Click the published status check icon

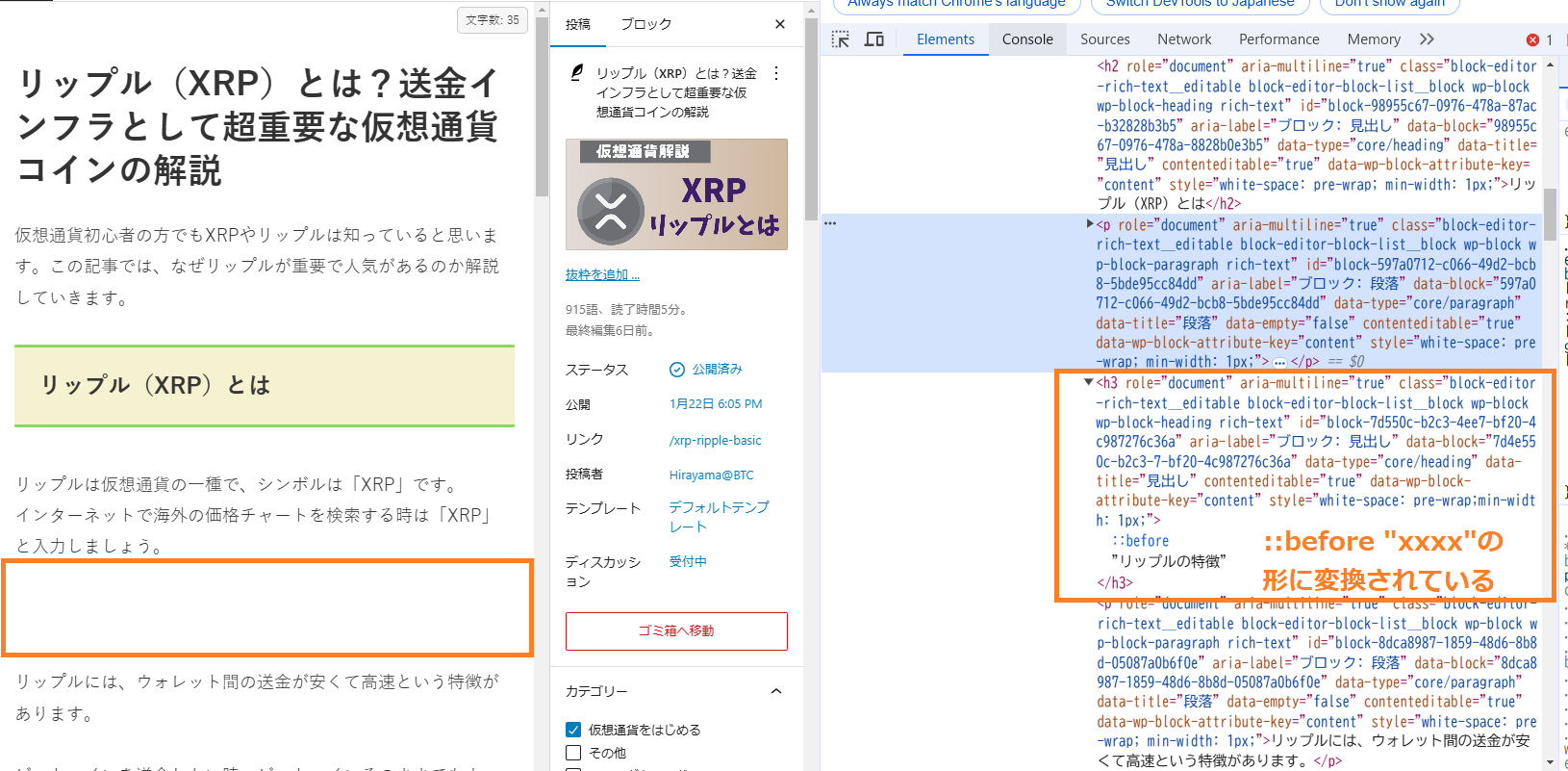coord(677,370)
